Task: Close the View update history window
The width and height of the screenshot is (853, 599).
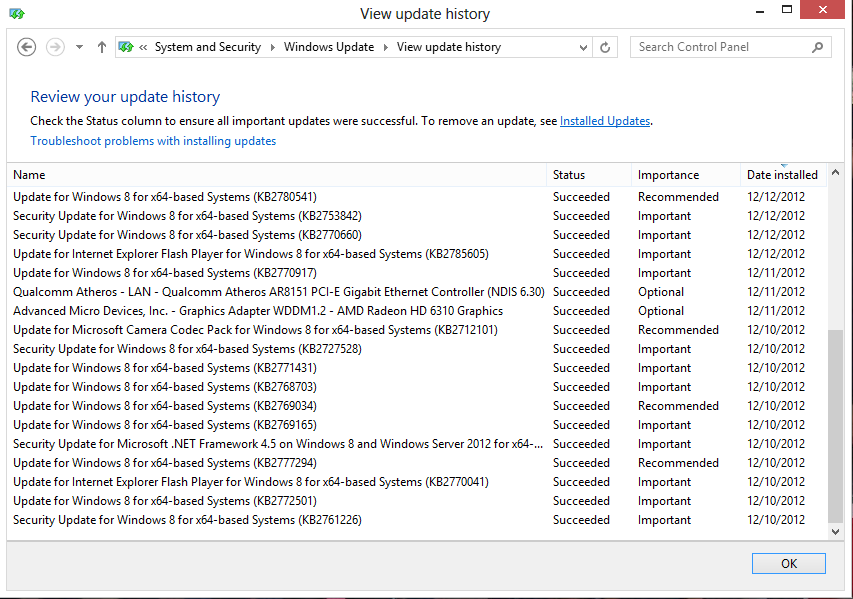Action: [822, 10]
